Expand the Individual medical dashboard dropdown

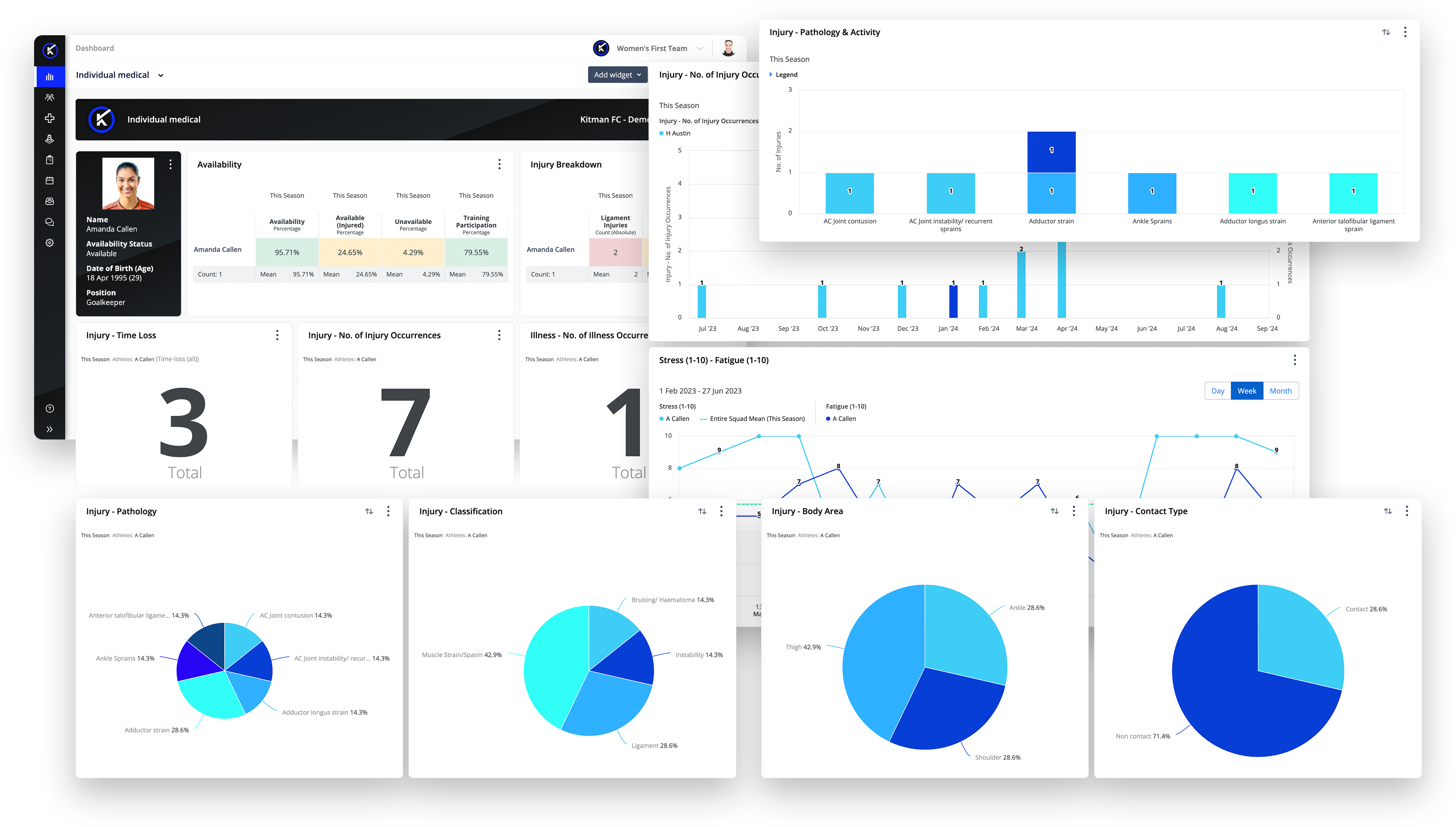point(161,75)
